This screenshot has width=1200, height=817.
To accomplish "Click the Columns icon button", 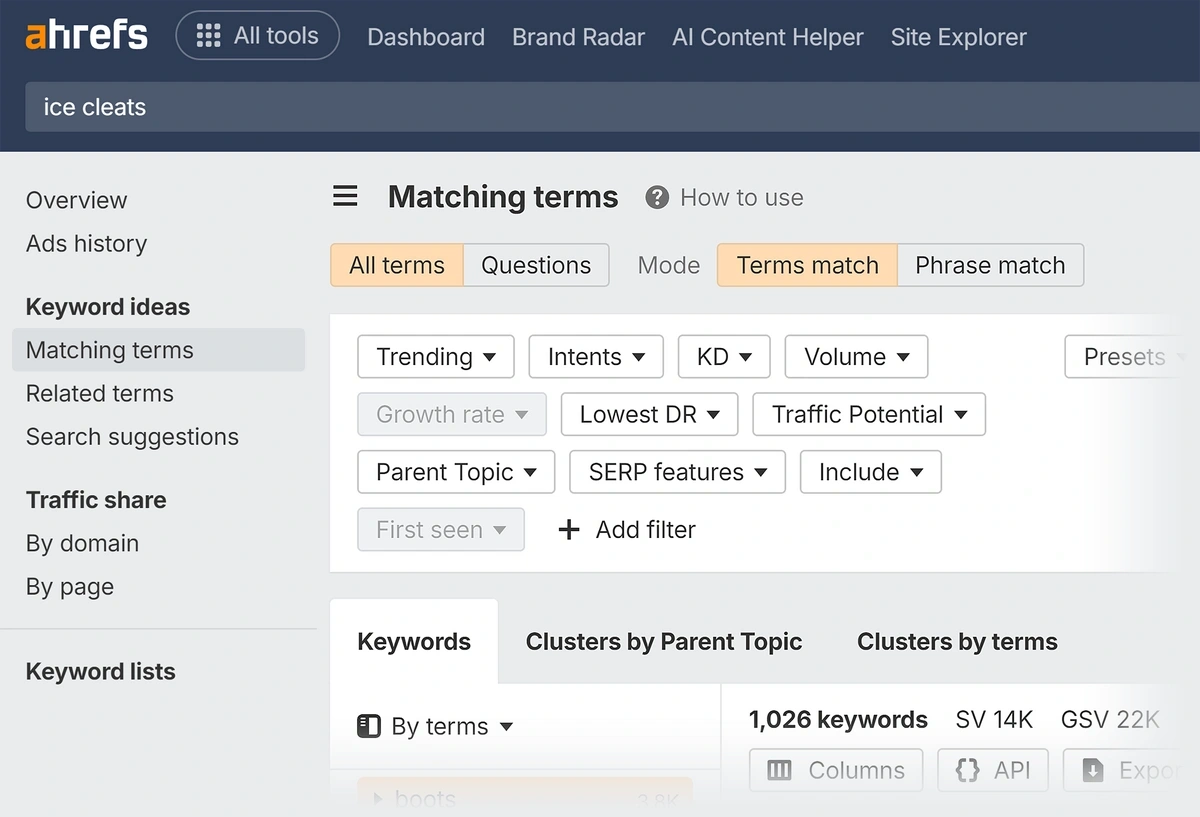I will click(x=836, y=770).
